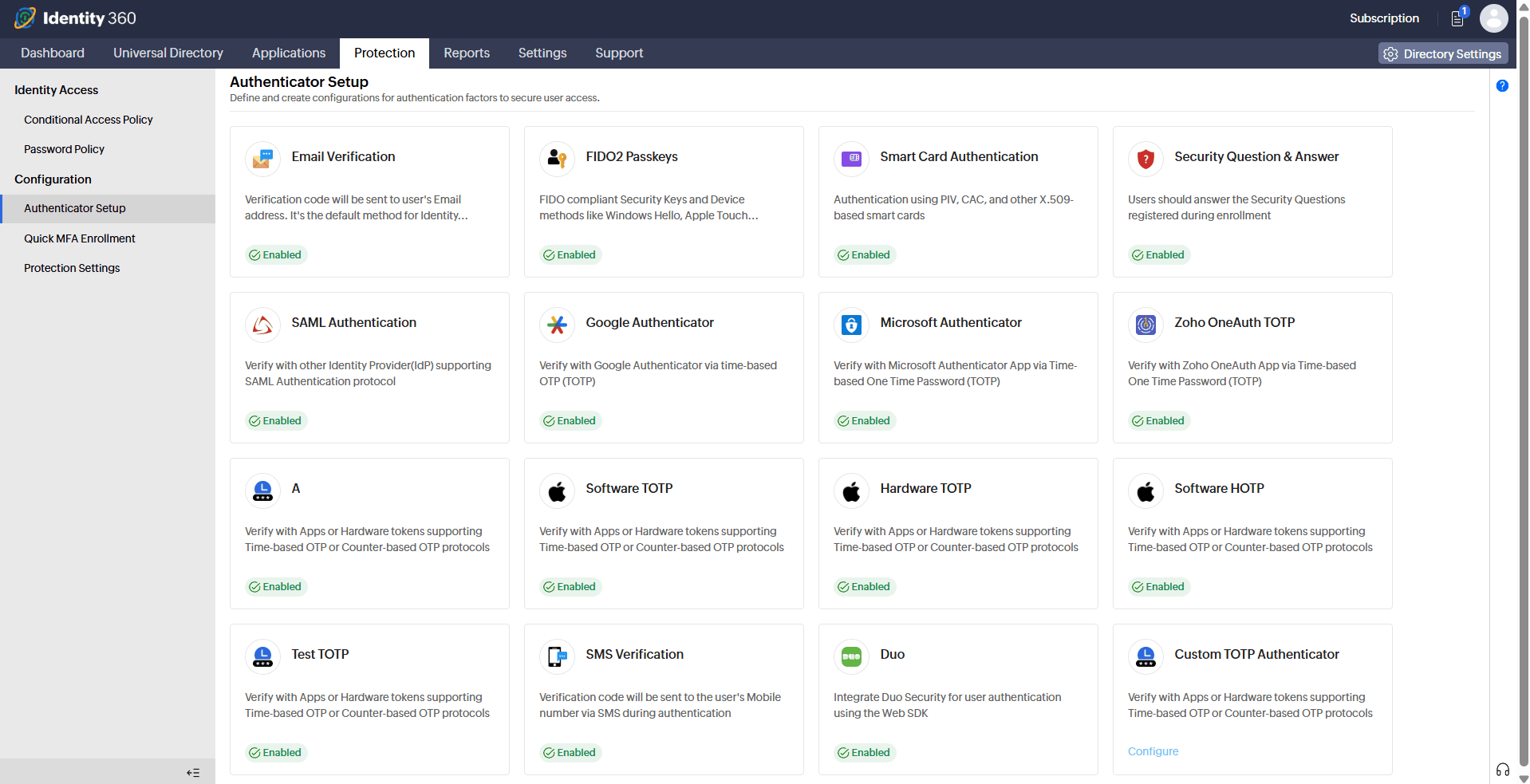Click the authenticator 'A' token icon
Screen dimensions: 1530x784
262,490
